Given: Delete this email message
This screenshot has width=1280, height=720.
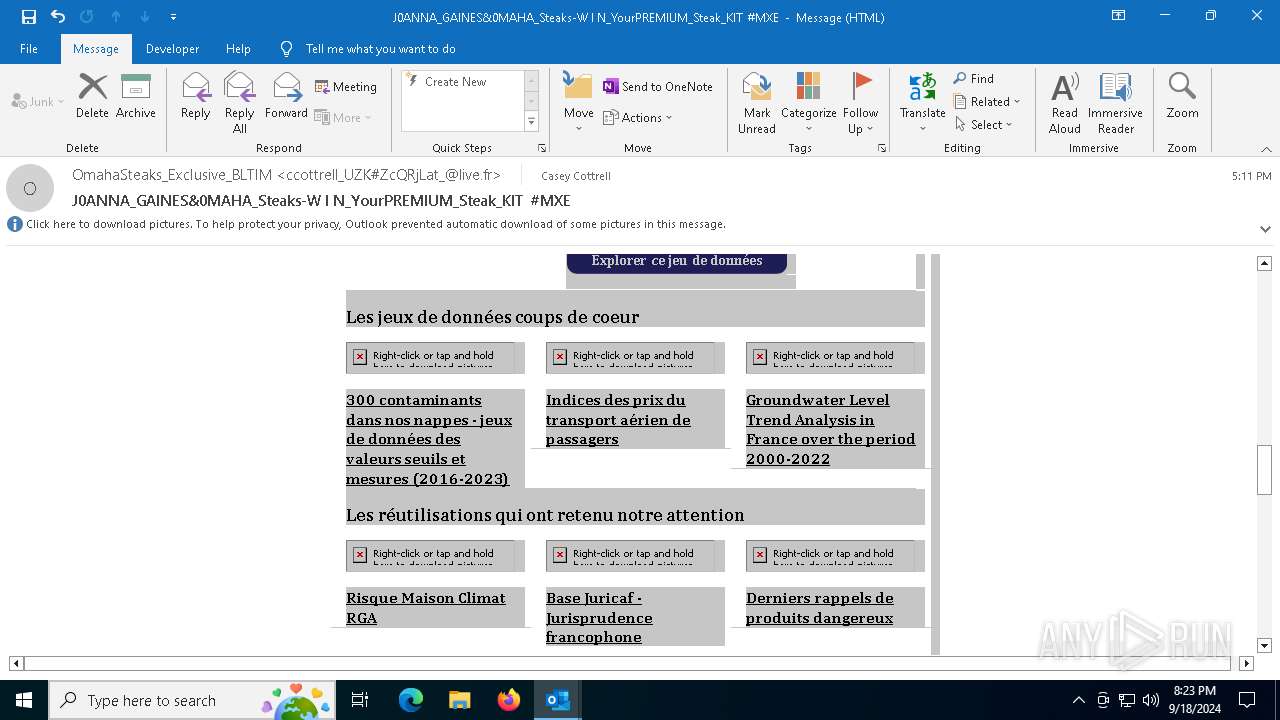Looking at the screenshot, I should click(x=92, y=96).
